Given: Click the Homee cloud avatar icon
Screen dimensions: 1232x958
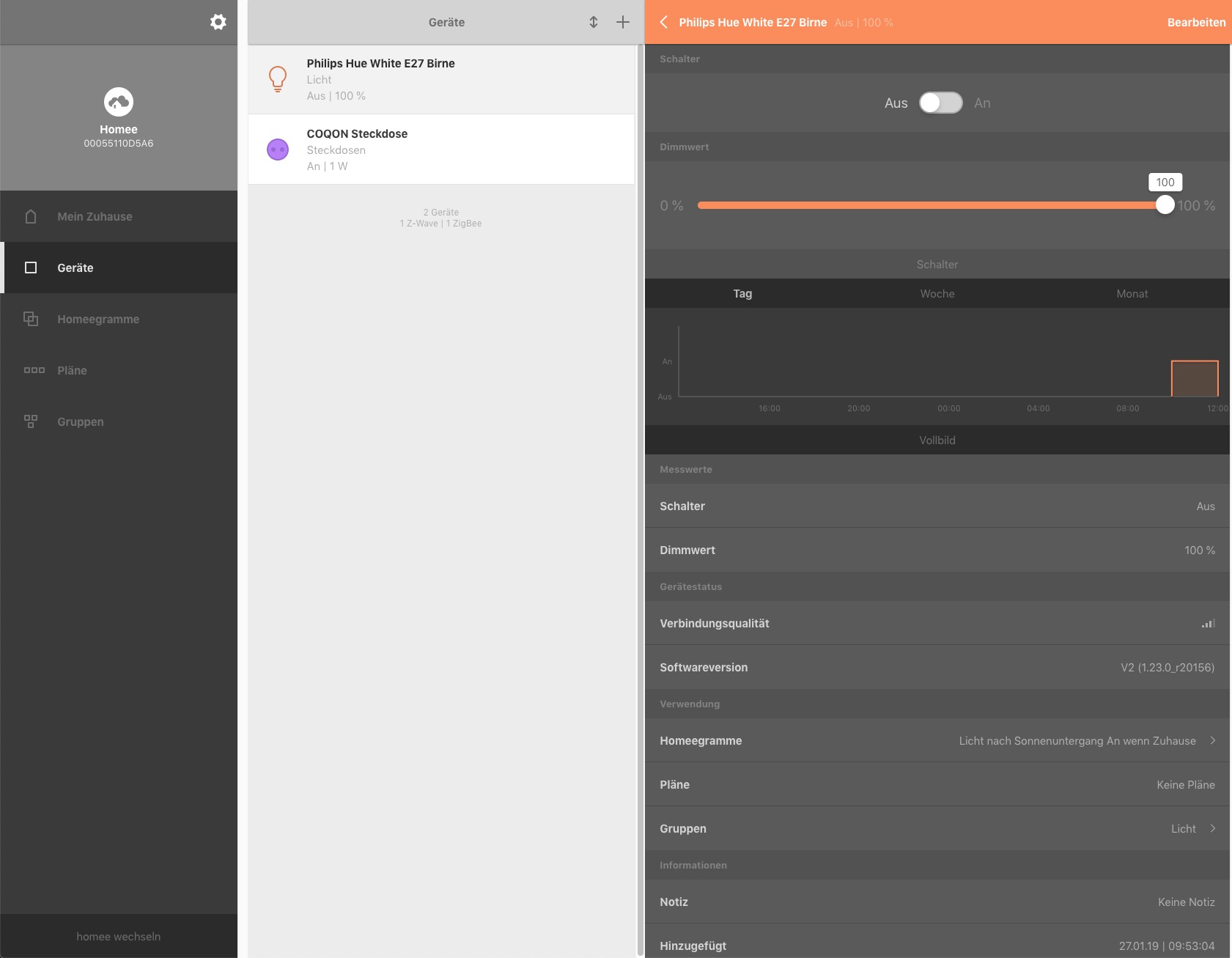Looking at the screenshot, I should pos(119,102).
